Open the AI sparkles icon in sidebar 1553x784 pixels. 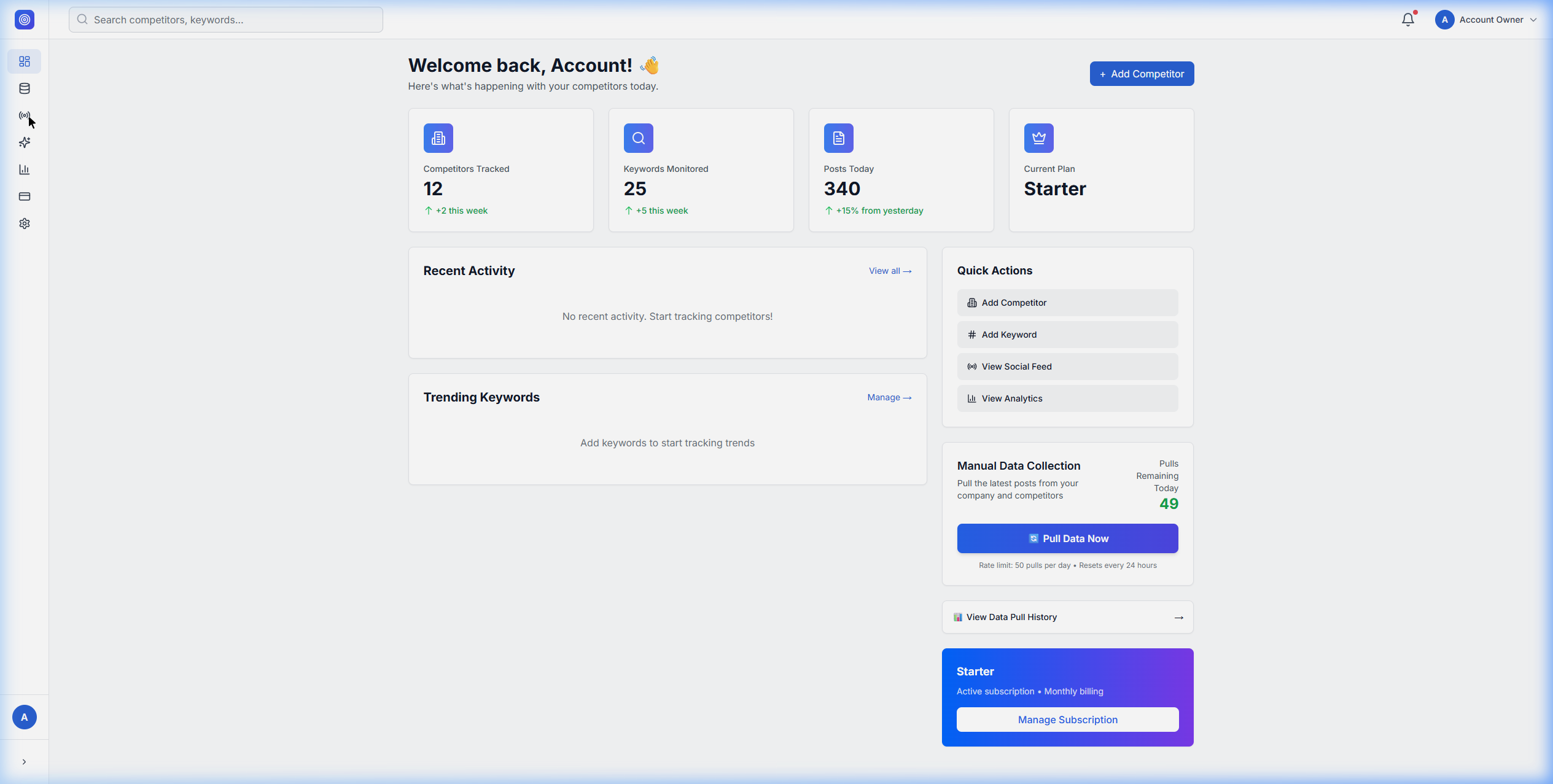tap(25, 142)
